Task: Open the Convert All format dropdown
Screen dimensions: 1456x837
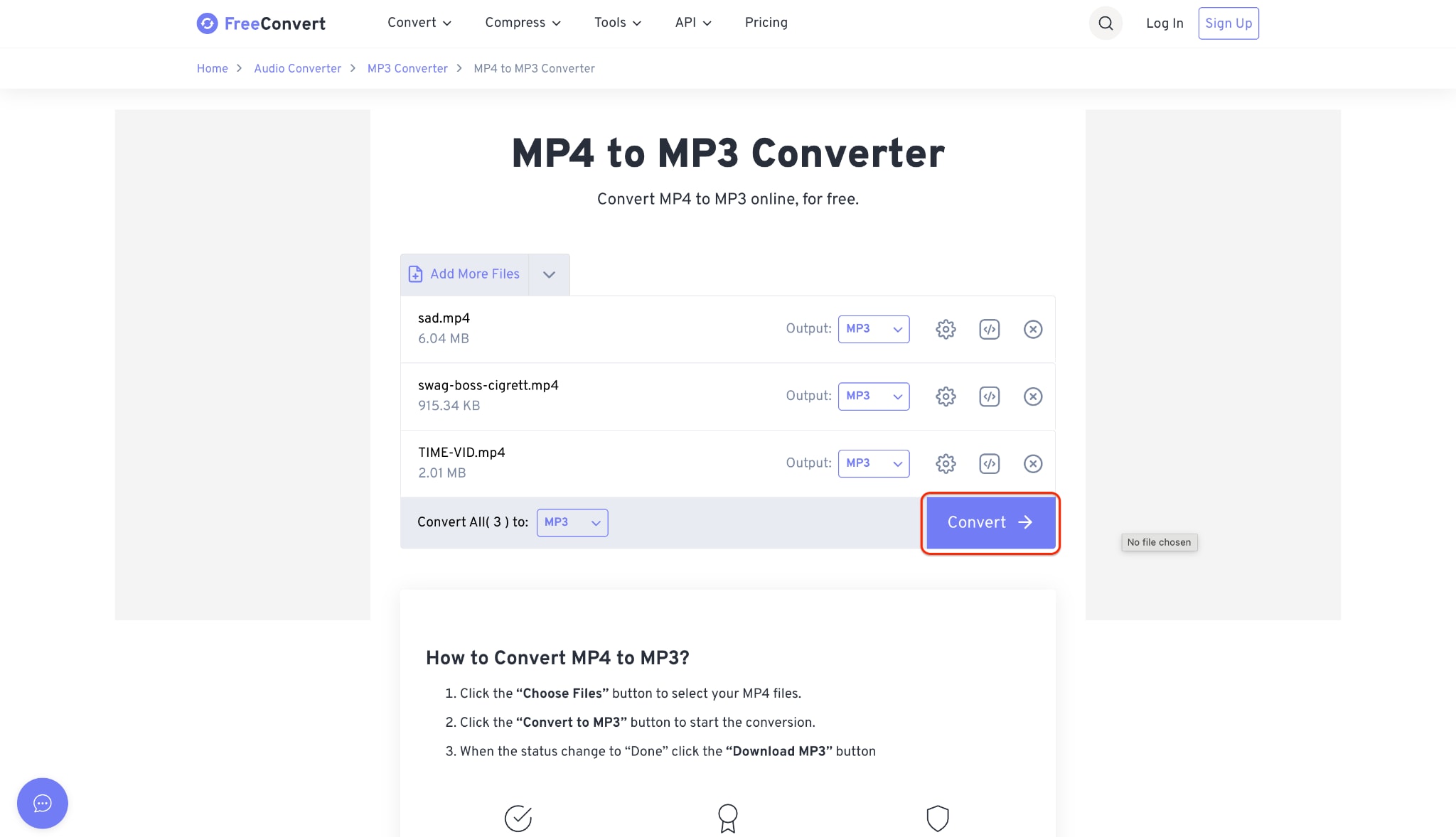Action: pos(572,523)
